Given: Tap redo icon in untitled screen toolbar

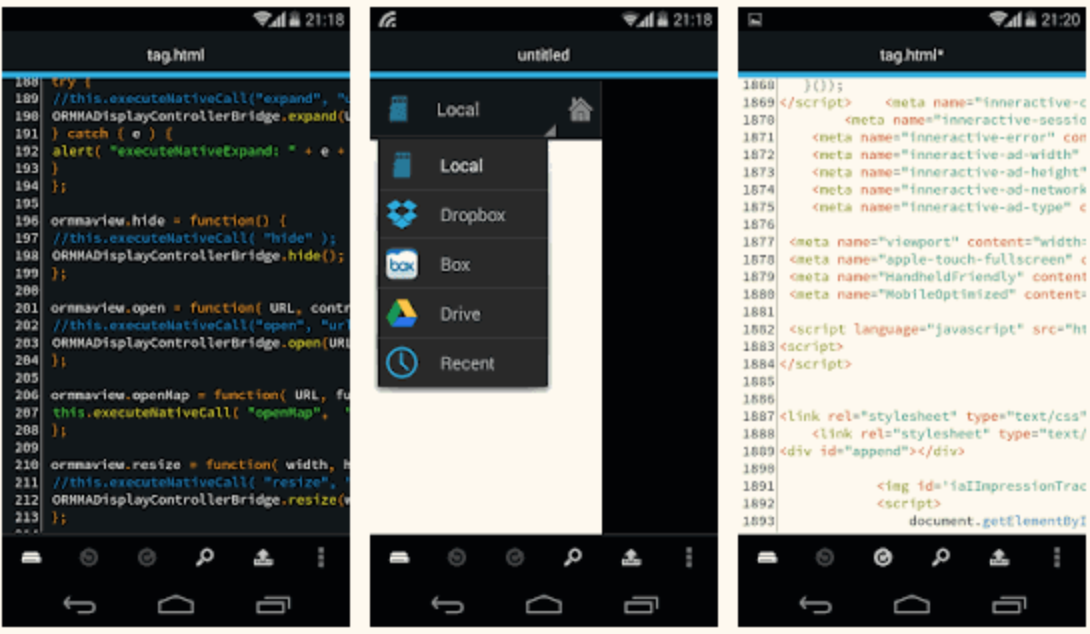Looking at the screenshot, I should [514, 558].
